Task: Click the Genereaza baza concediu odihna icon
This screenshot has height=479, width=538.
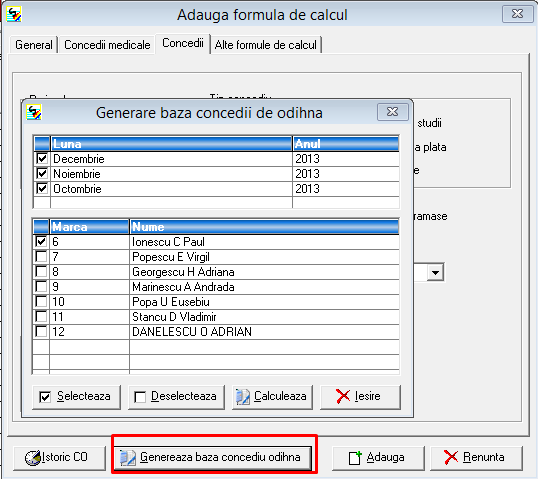Action: click(127, 458)
